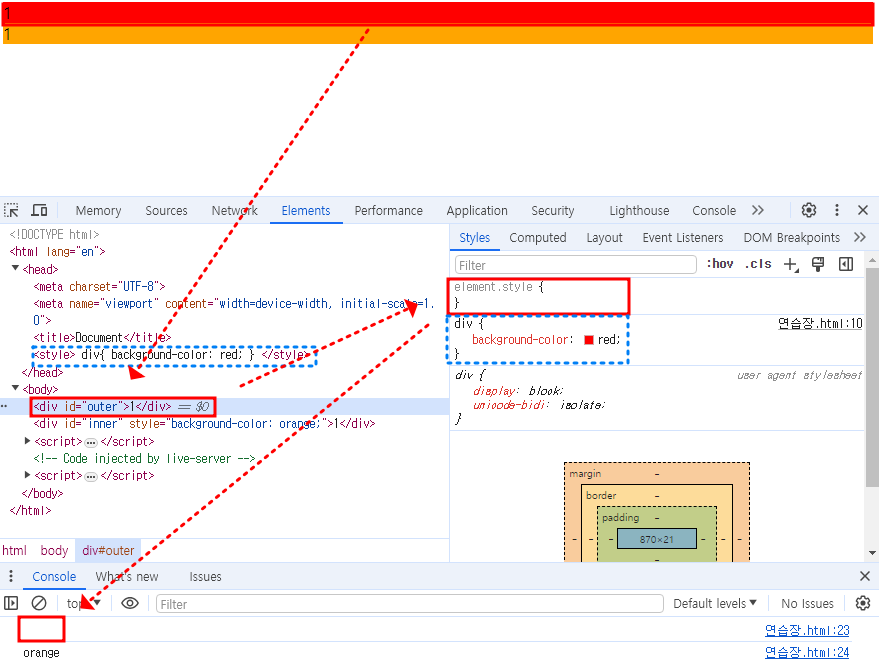The height and width of the screenshot is (666, 879).
Task: Click the body breadcrumb
Action: point(54,551)
